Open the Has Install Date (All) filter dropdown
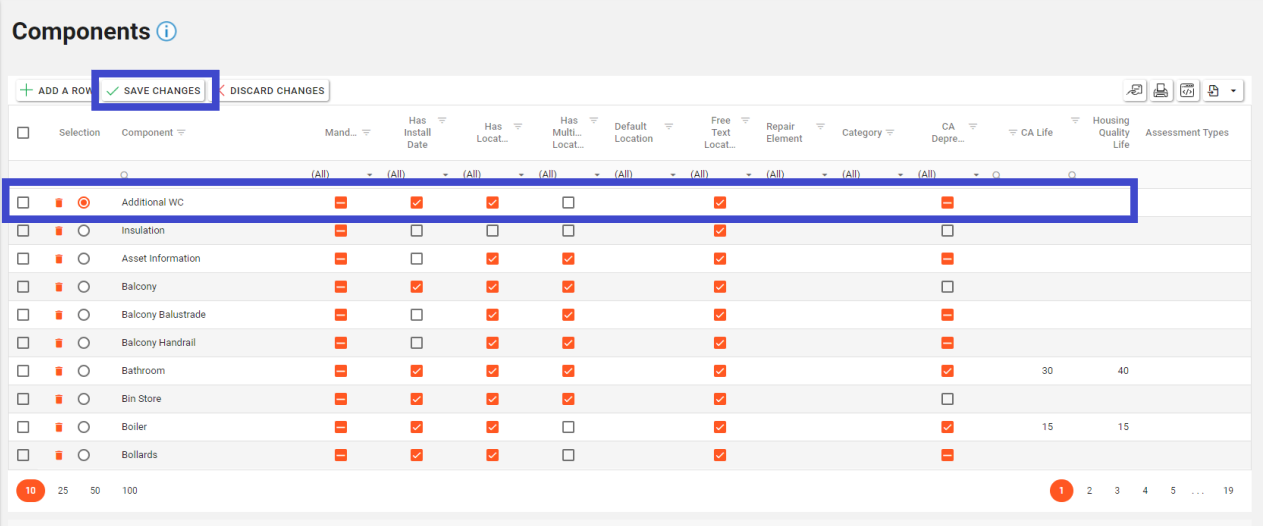This screenshot has width=1263, height=526. [446, 175]
